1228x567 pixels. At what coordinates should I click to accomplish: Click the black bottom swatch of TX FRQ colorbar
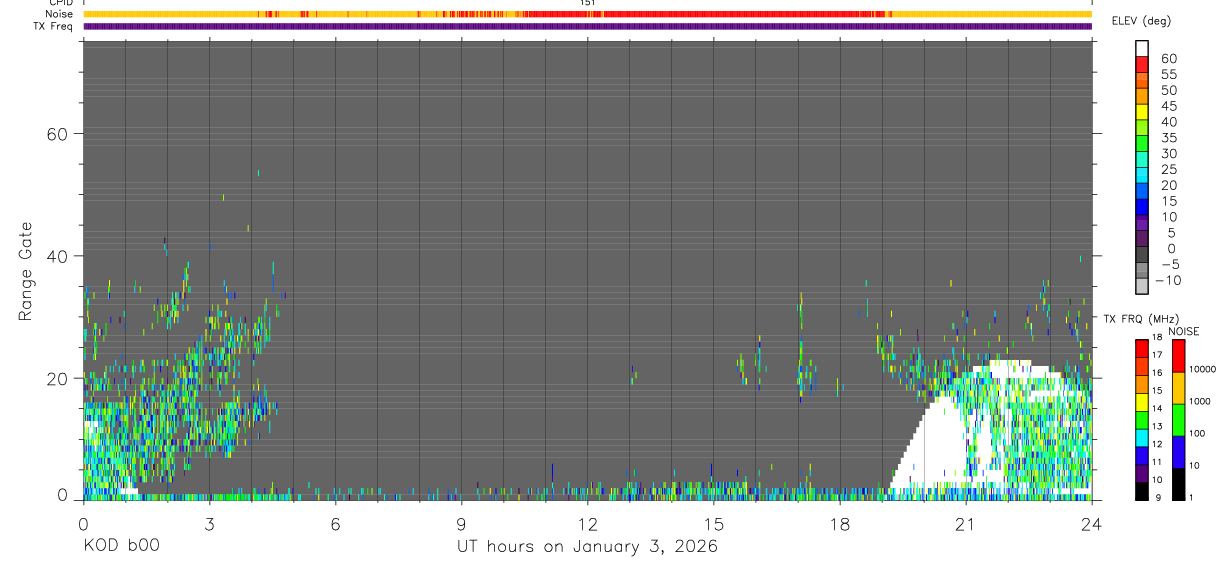[x=1142, y=491]
